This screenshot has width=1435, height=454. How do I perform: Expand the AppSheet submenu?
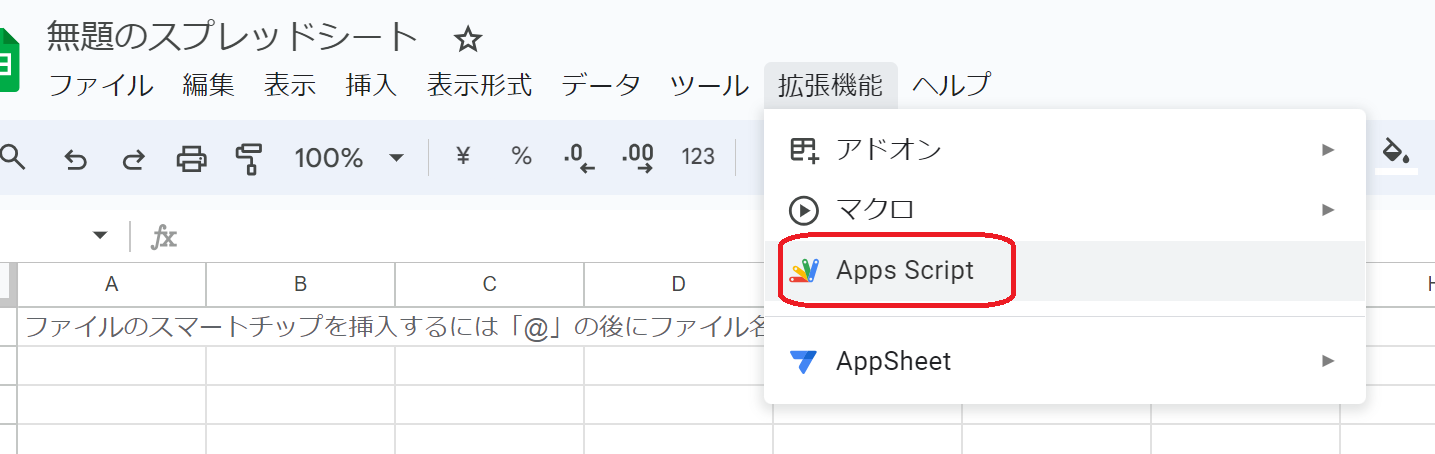coord(1064,360)
